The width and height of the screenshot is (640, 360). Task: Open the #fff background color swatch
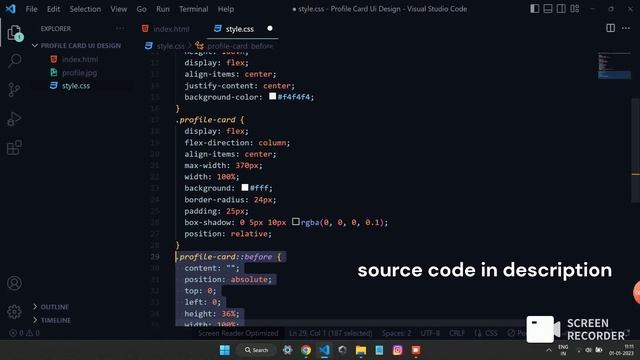(245, 187)
